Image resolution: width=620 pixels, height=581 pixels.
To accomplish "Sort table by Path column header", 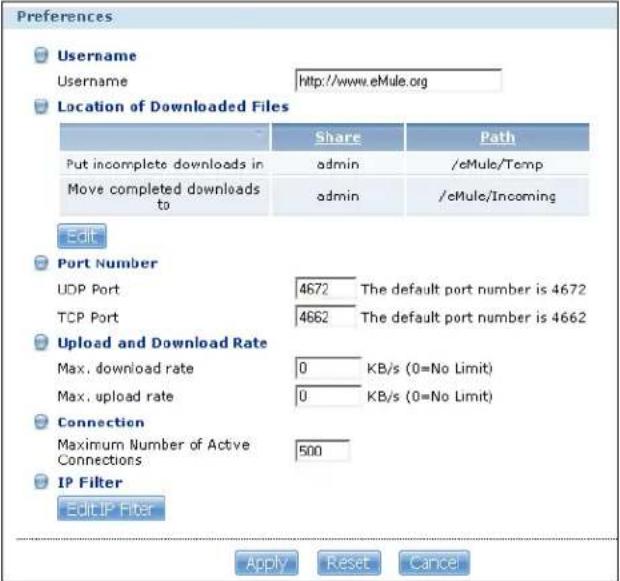I will pyautogui.click(x=497, y=137).
